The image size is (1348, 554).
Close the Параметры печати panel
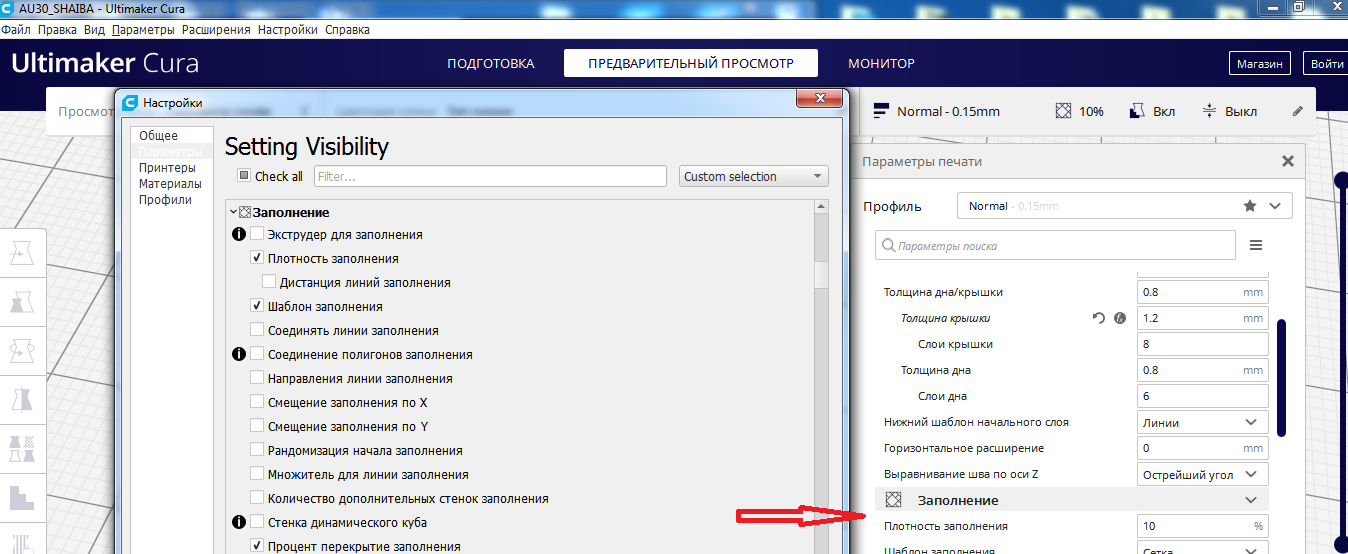click(1288, 161)
